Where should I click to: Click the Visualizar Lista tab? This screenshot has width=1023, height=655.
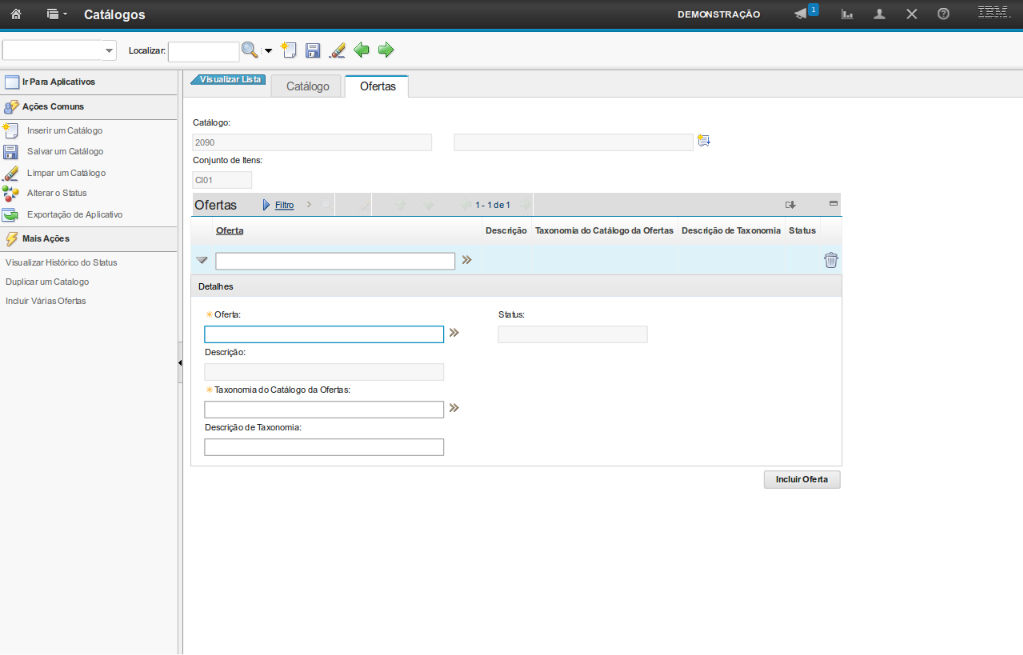[x=229, y=79]
